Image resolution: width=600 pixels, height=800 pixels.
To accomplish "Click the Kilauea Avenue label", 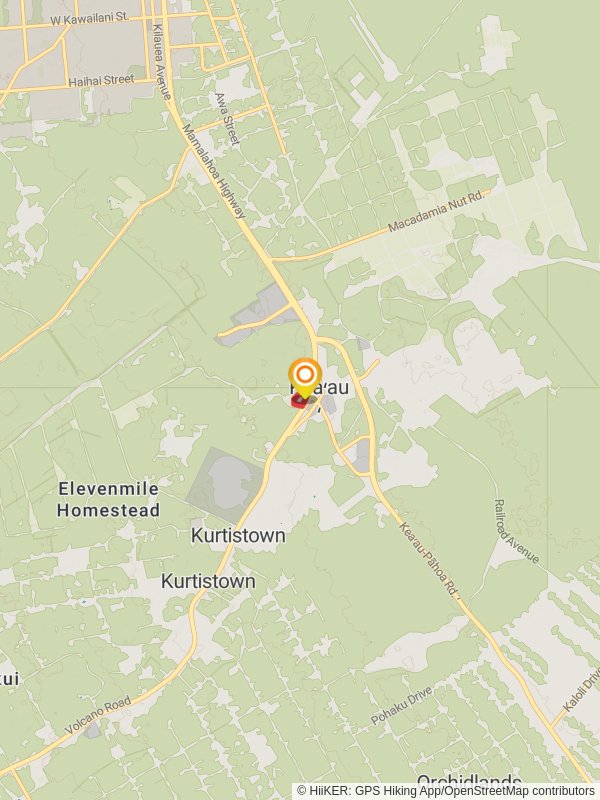I will [161, 62].
